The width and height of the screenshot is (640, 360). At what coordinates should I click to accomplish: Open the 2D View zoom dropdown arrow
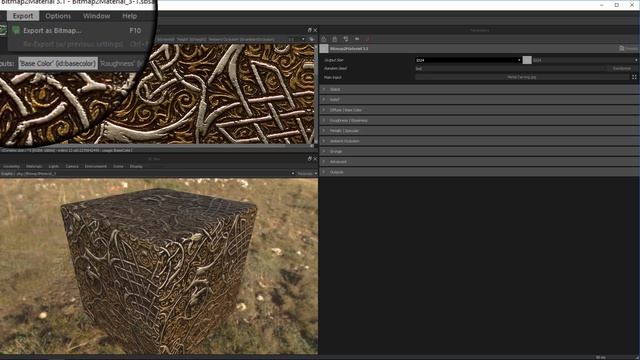(303, 39)
